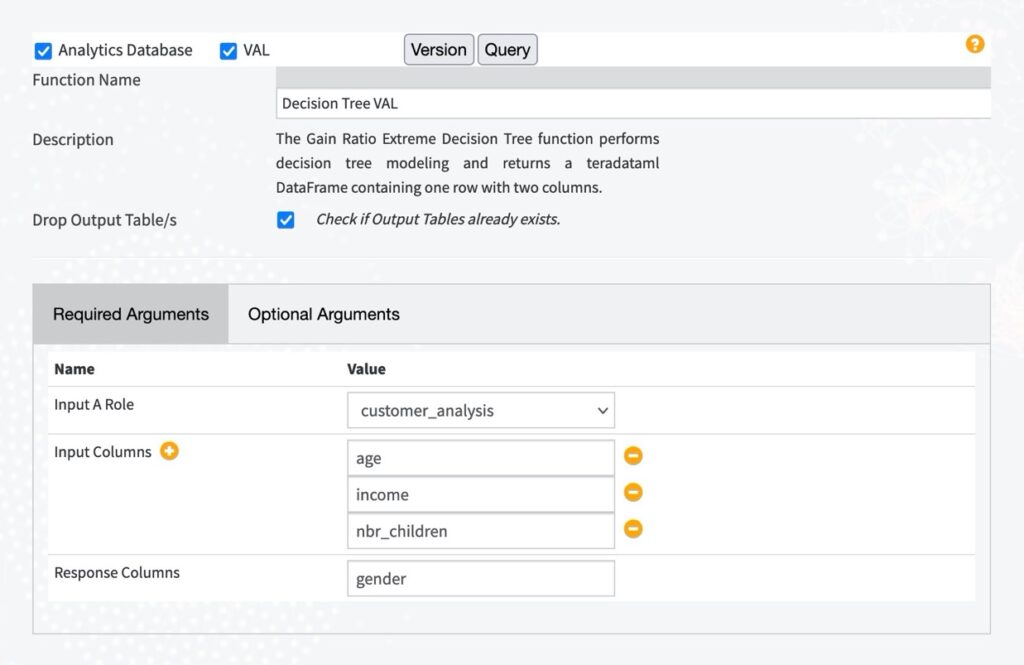This screenshot has width=1024, height=665.
Task: Disable the VAL checkbox
Action: pyautogui.click(x=228, y=49)
